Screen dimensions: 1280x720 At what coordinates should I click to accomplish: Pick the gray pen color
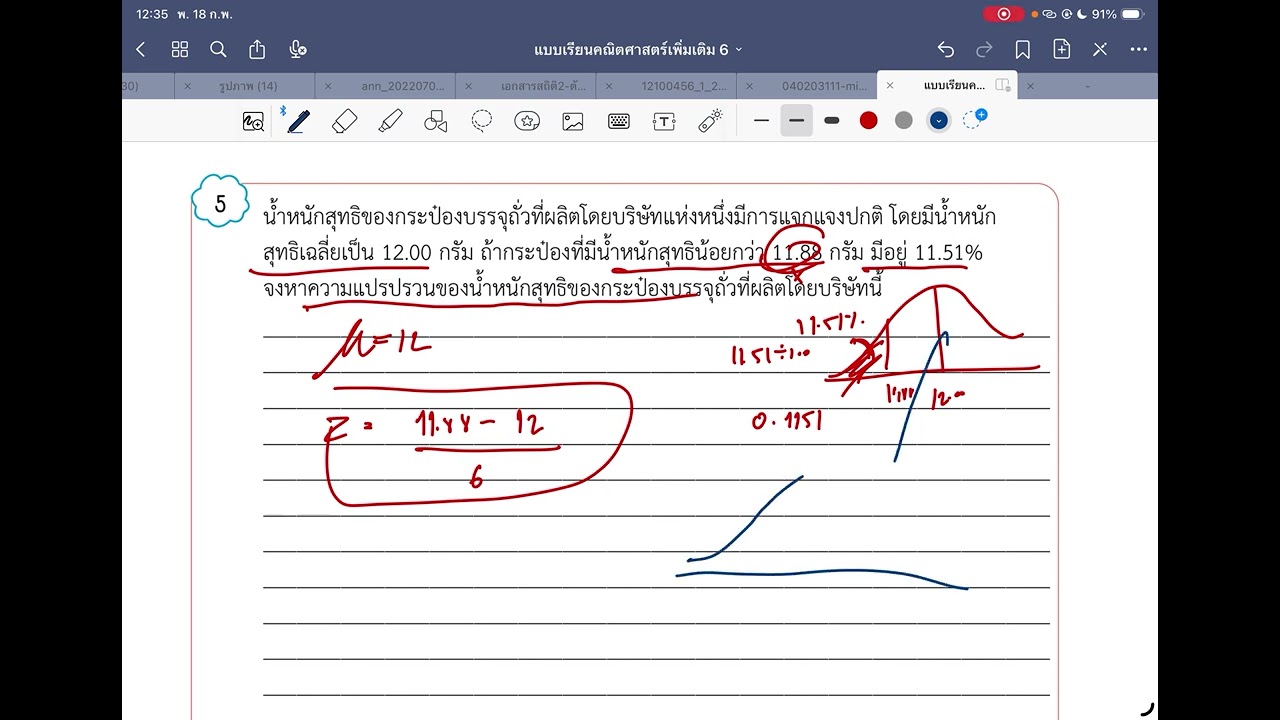(x=904, y=121)
